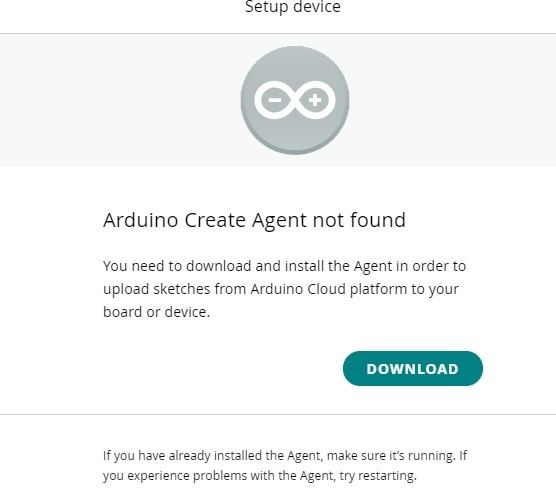Viewport: 556px width, 492px height.
Task: Click the words "upload sketches" in the description
Action: [x=156, y=289]
